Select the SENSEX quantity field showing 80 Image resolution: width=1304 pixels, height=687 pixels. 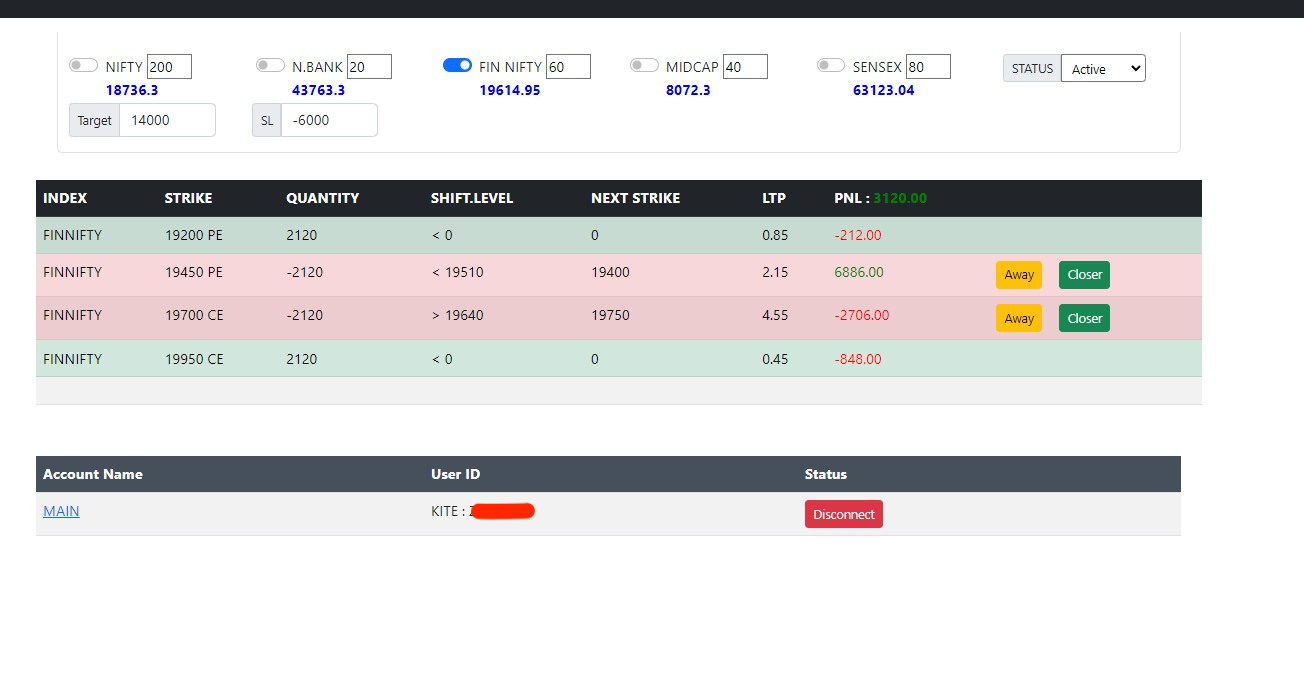(x=928, y=67)
